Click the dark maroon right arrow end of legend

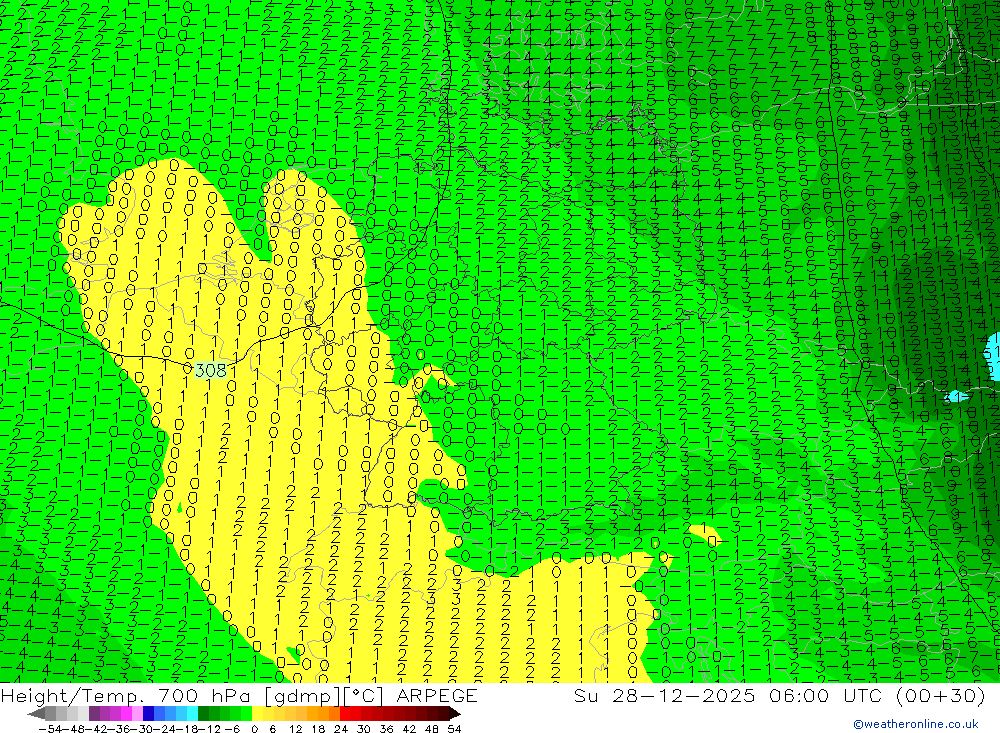coord(455,713)
